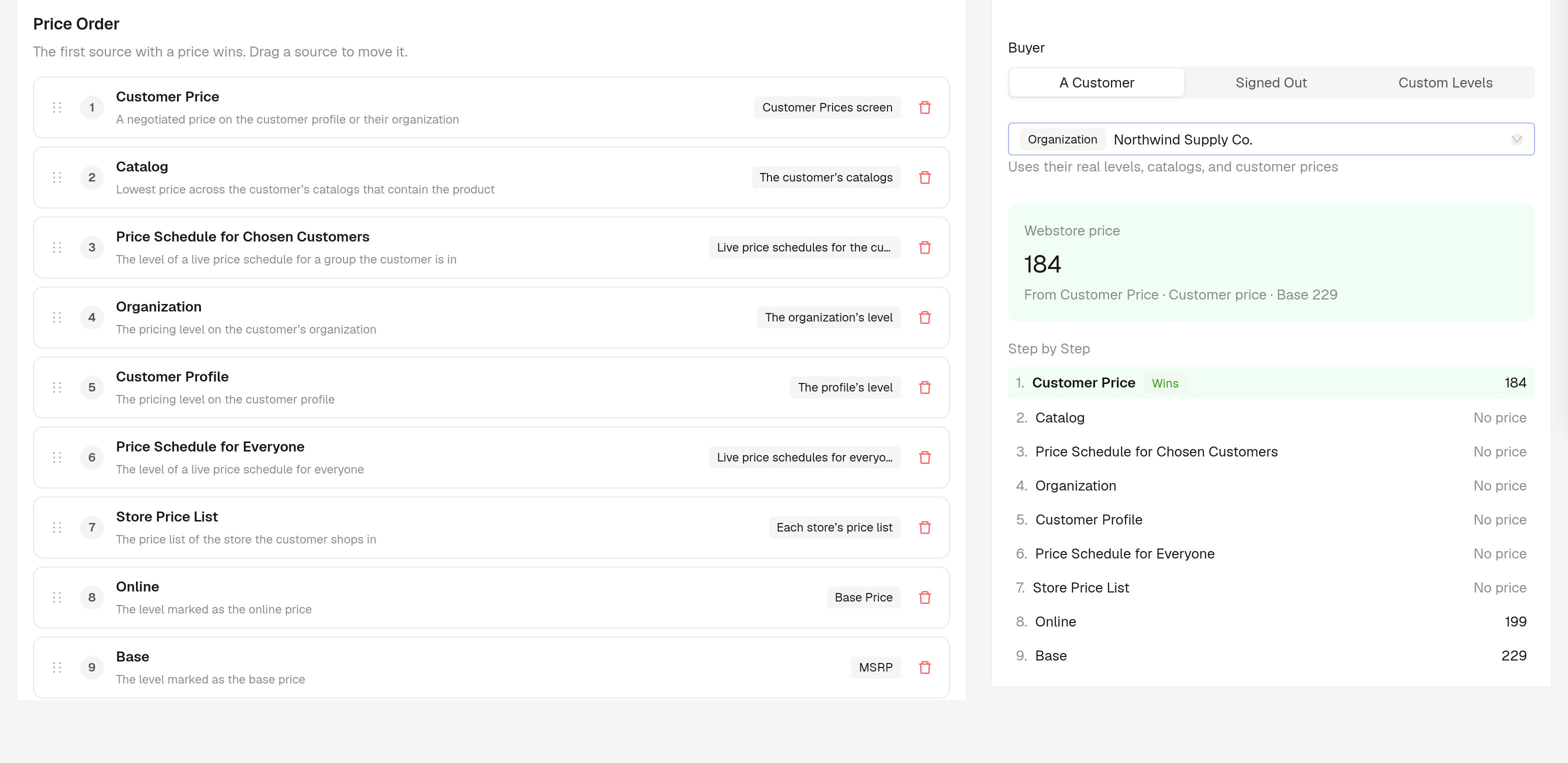The image size is (1568, 763).
Task: Click drag handle for Organization source
Action: click(56, 317)
